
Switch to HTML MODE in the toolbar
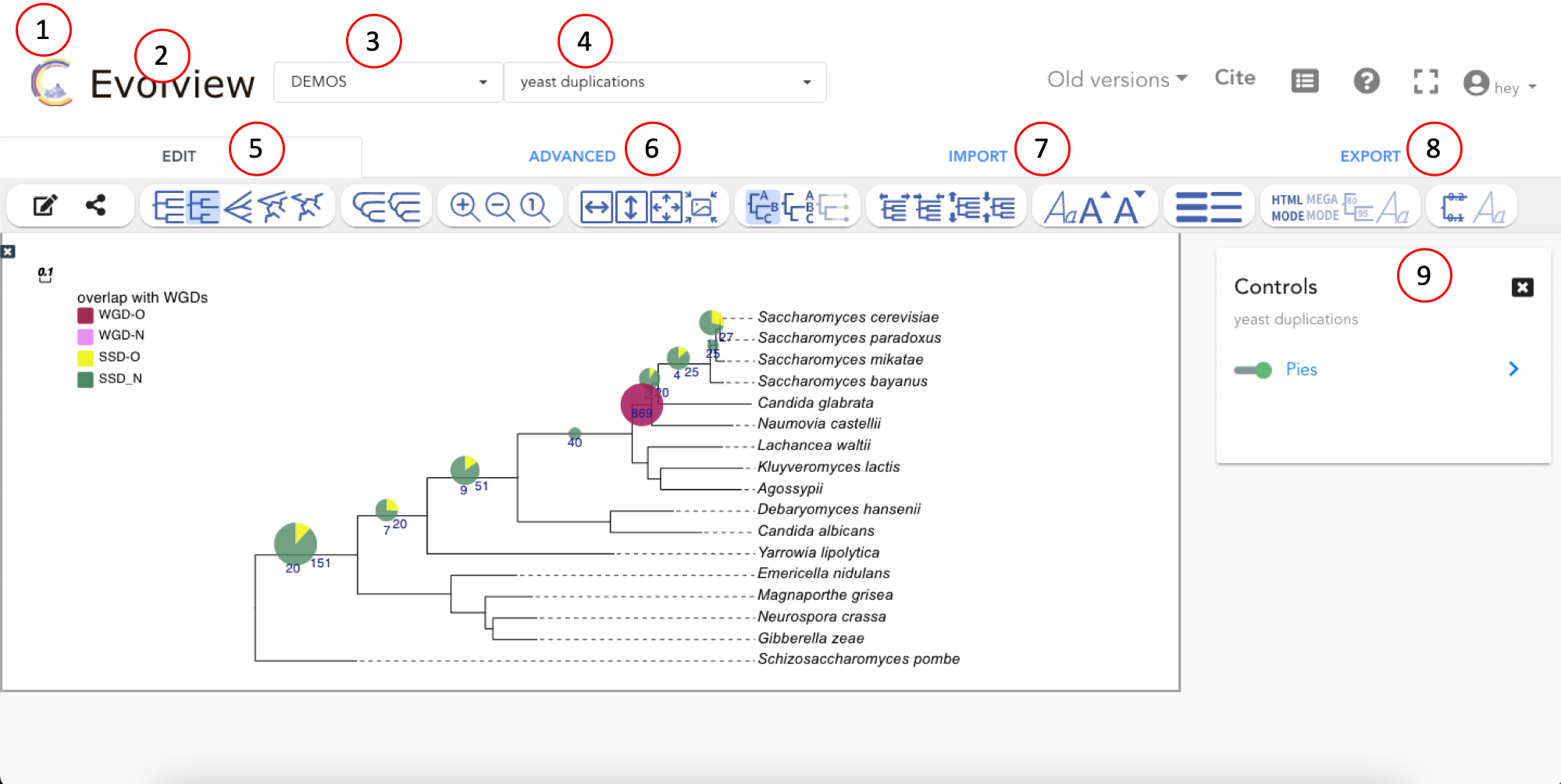coord(1285,205)
